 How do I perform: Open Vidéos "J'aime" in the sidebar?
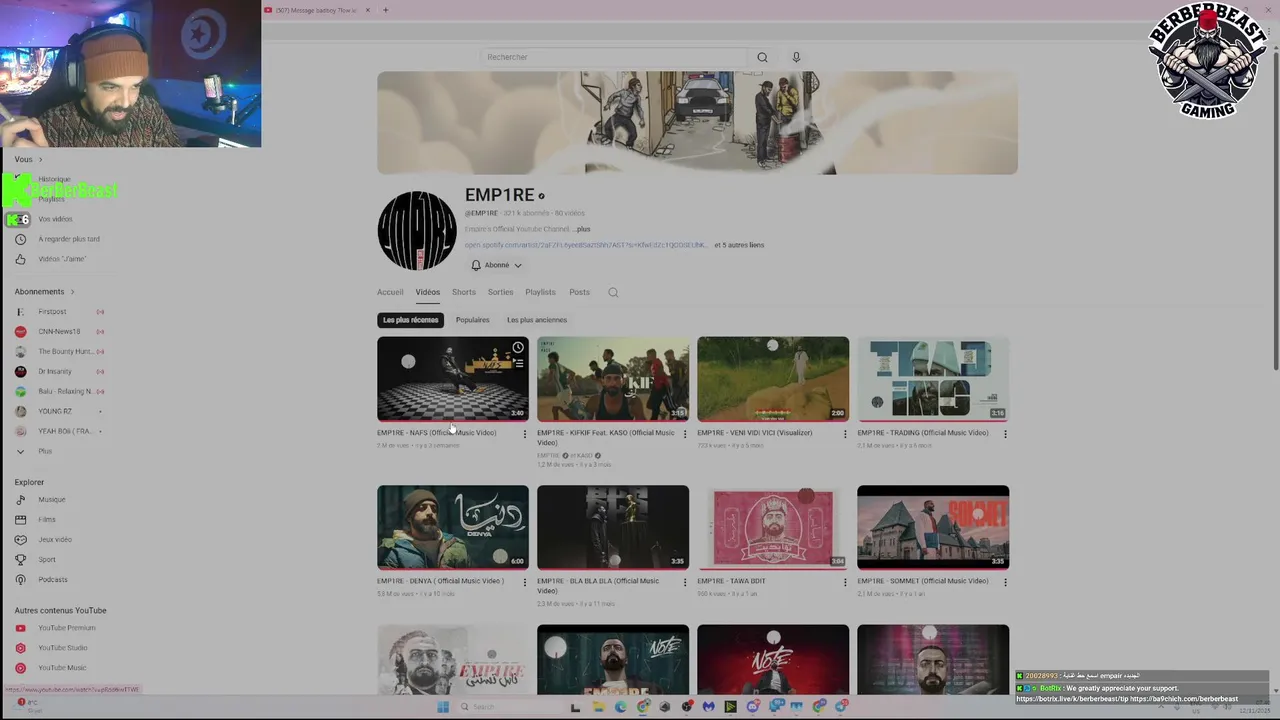[x=62, y=259]
